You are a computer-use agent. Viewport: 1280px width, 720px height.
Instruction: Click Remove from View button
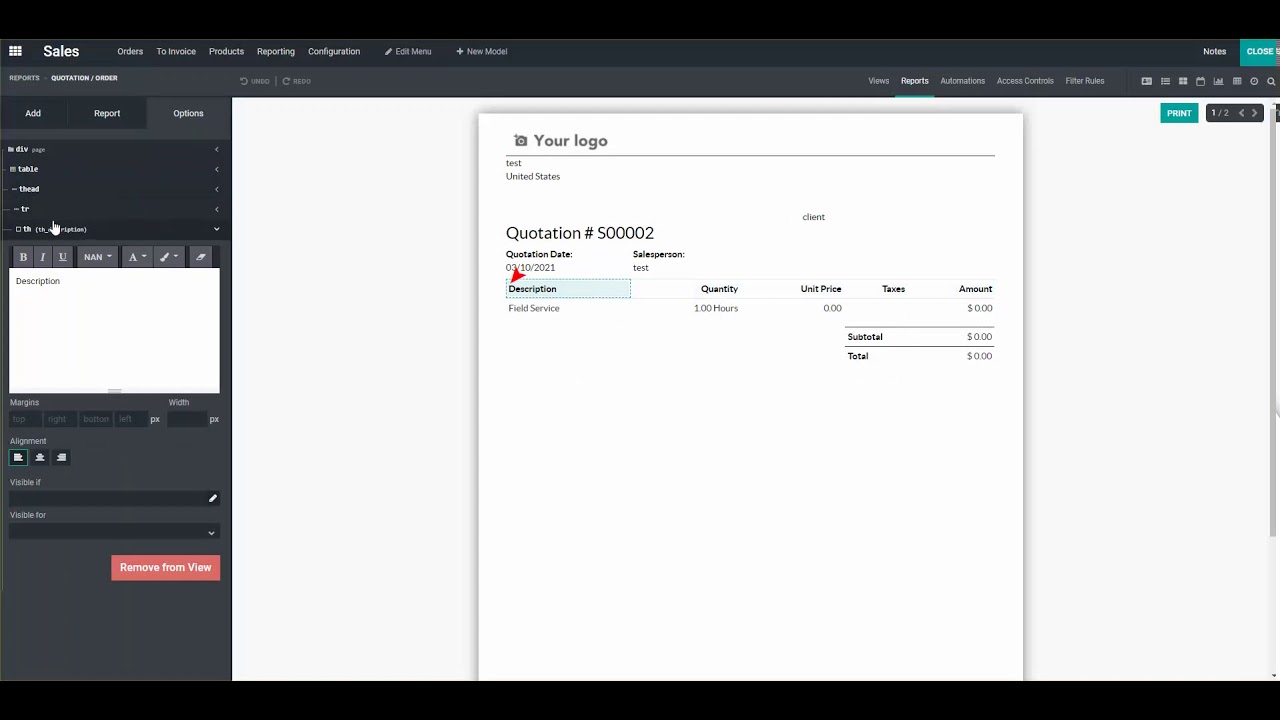(x=165, y=567)
